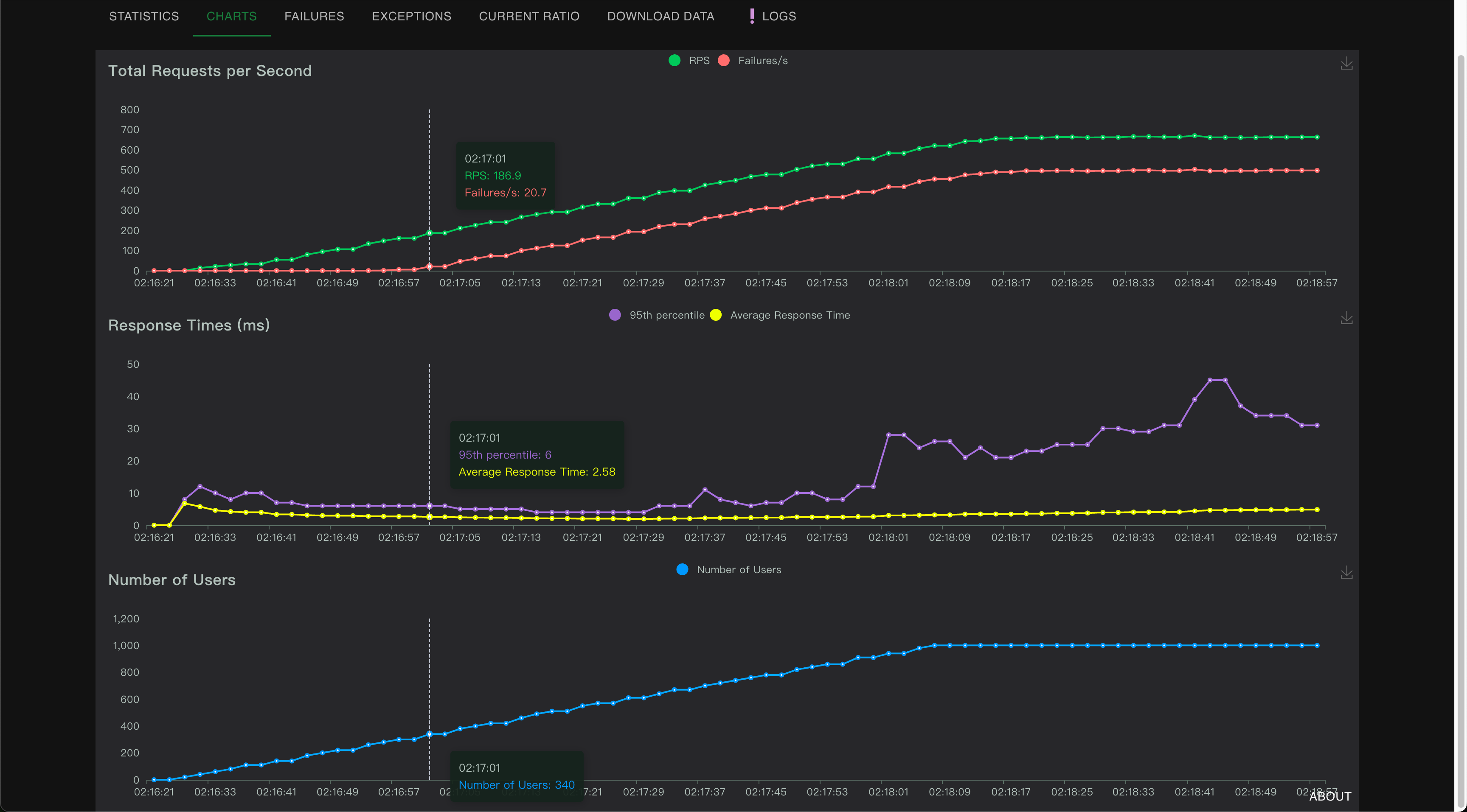Click the 'Failures/s: 20.7' tooltip value
Image resolution: width=1467 pixels, height=812 pixels.
(x=505, y=193)
